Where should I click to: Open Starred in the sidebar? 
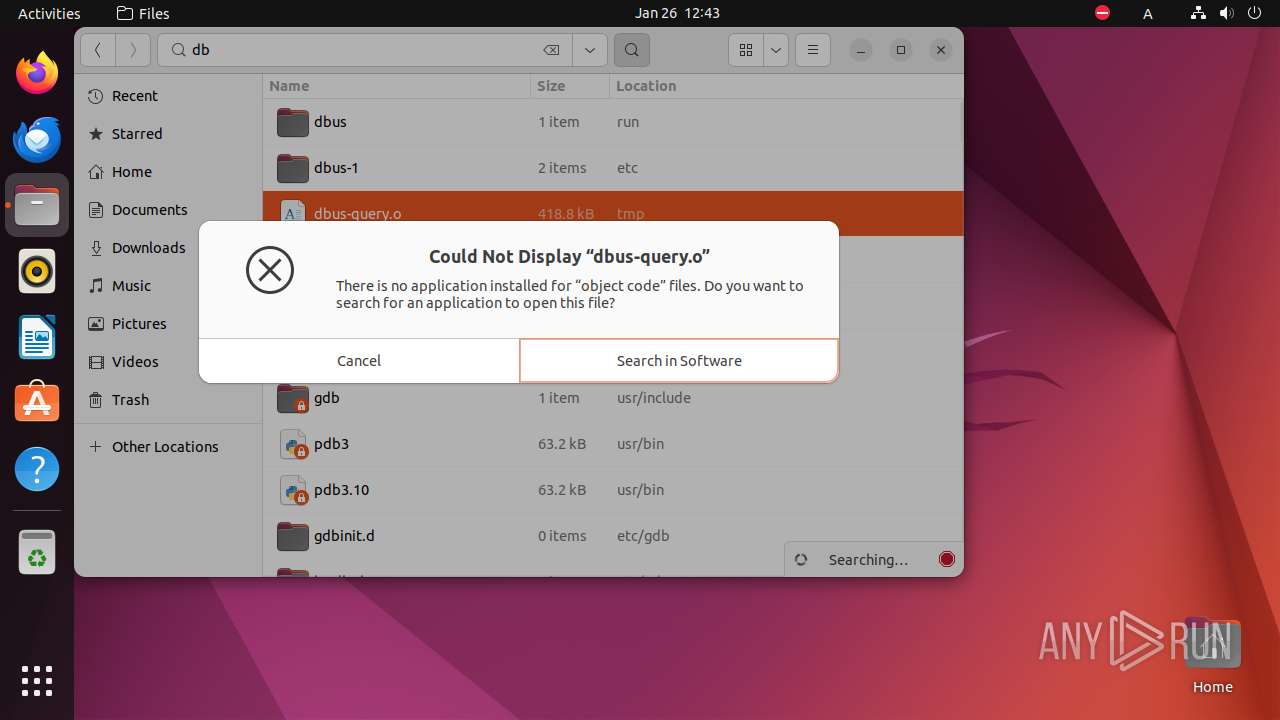(168, 134)
